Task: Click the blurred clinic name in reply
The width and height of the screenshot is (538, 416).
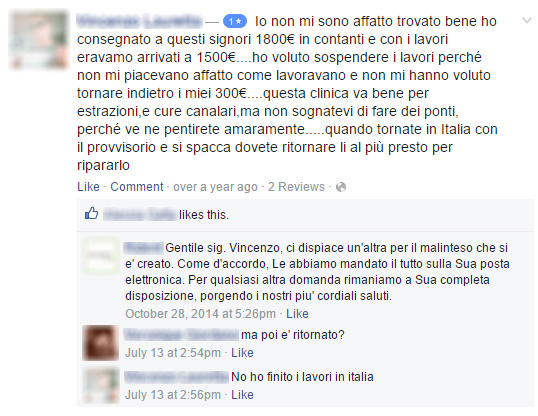Action: (143, 247)
